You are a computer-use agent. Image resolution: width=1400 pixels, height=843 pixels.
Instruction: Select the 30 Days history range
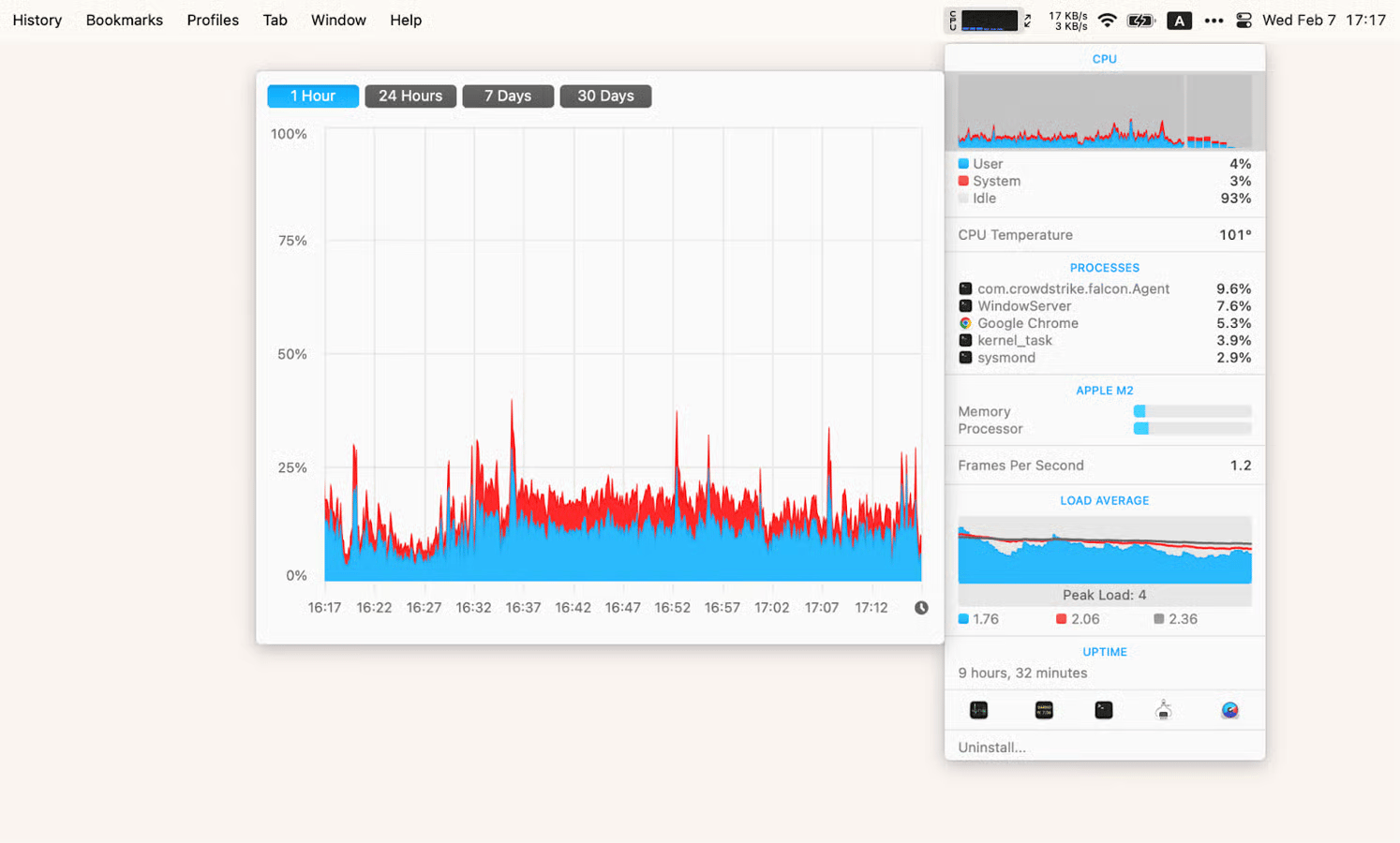[x=605, y=96]
